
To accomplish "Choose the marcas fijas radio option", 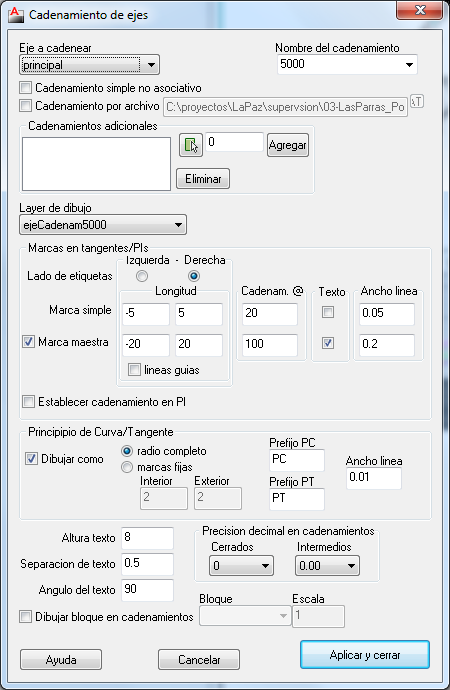I will 127,467.
